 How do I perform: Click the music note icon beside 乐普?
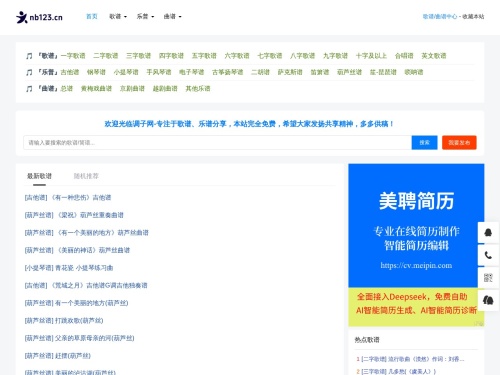point(29,72)
